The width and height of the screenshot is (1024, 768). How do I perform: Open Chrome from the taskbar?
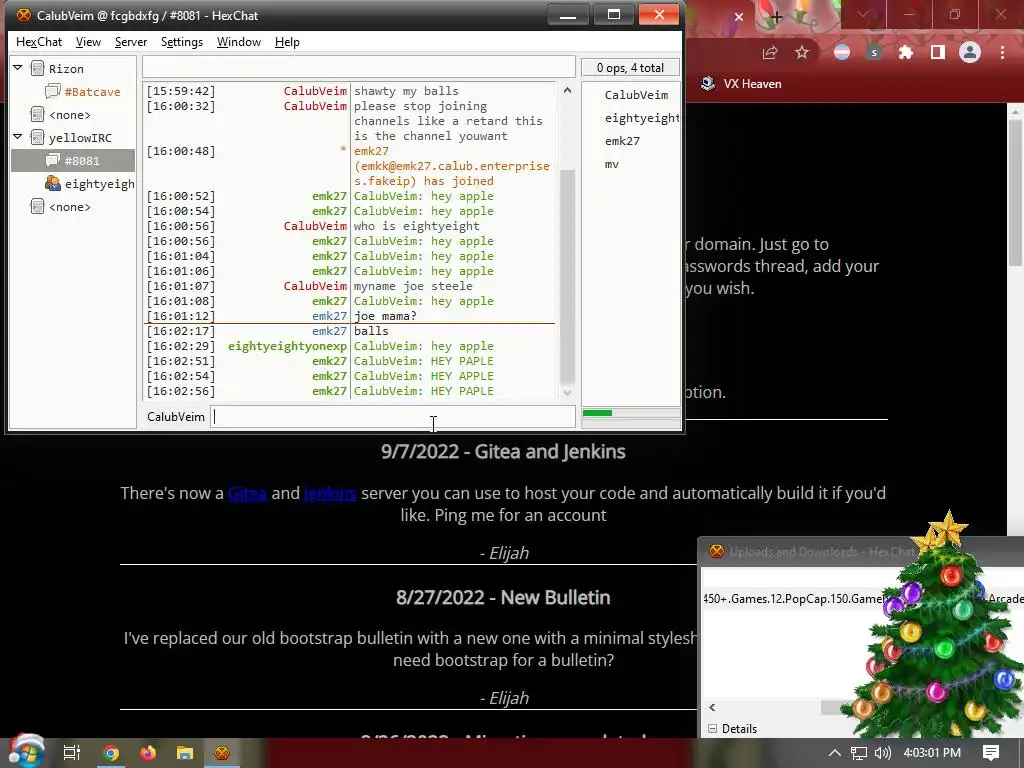point(111,753)
